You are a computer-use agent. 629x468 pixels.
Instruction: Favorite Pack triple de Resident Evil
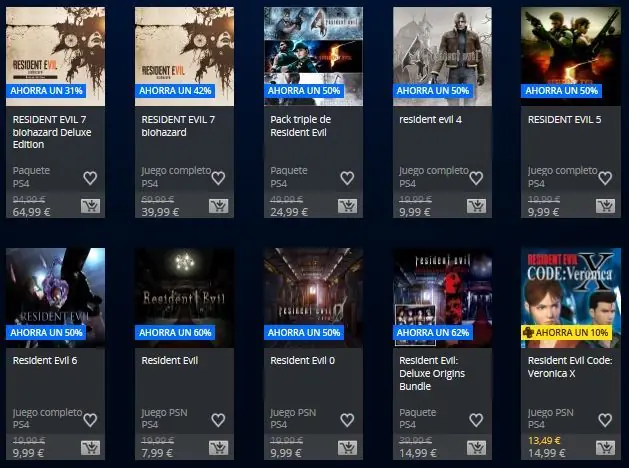tap(347, 178)
